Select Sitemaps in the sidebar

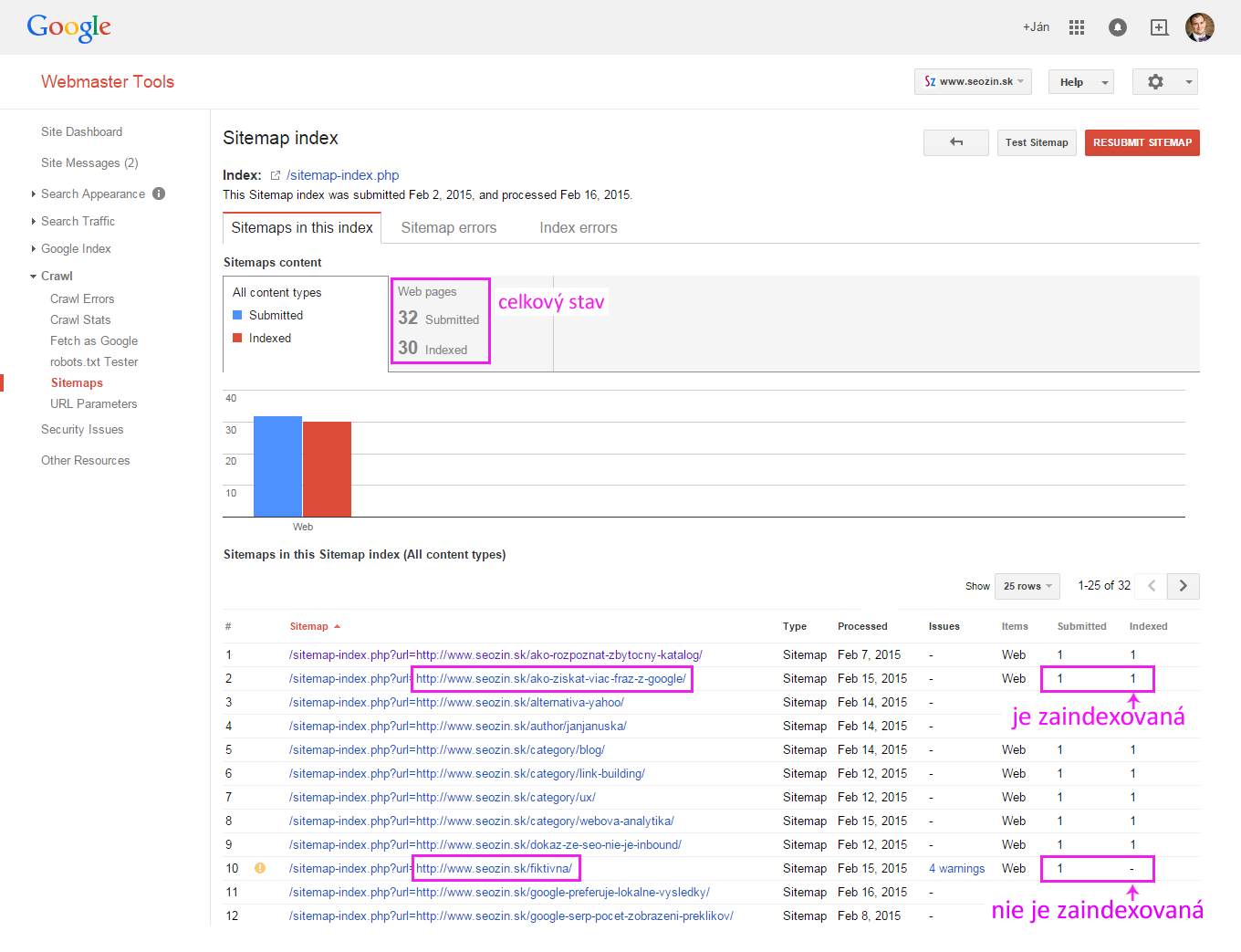77,382
